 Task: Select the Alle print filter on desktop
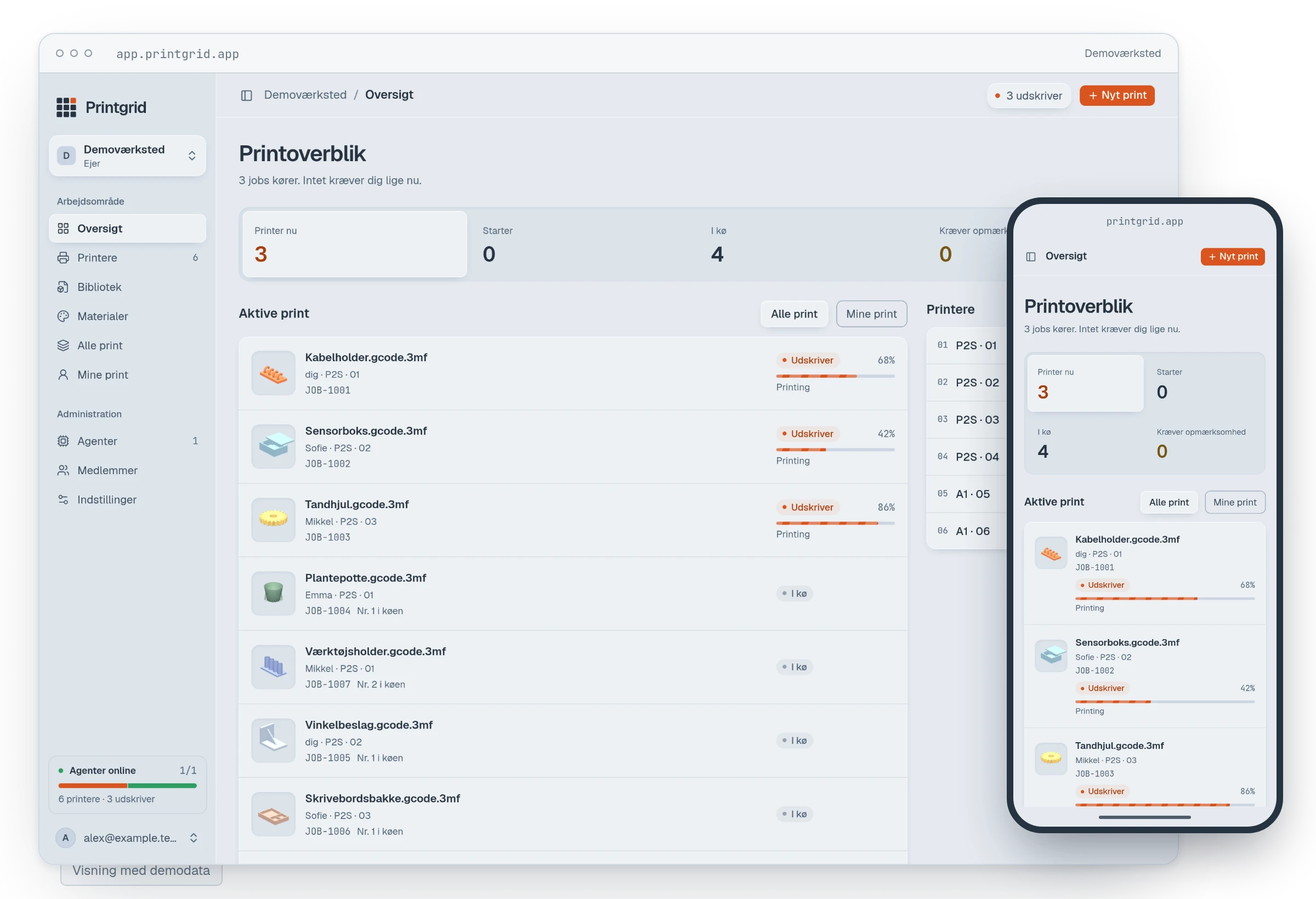(794, 314)
